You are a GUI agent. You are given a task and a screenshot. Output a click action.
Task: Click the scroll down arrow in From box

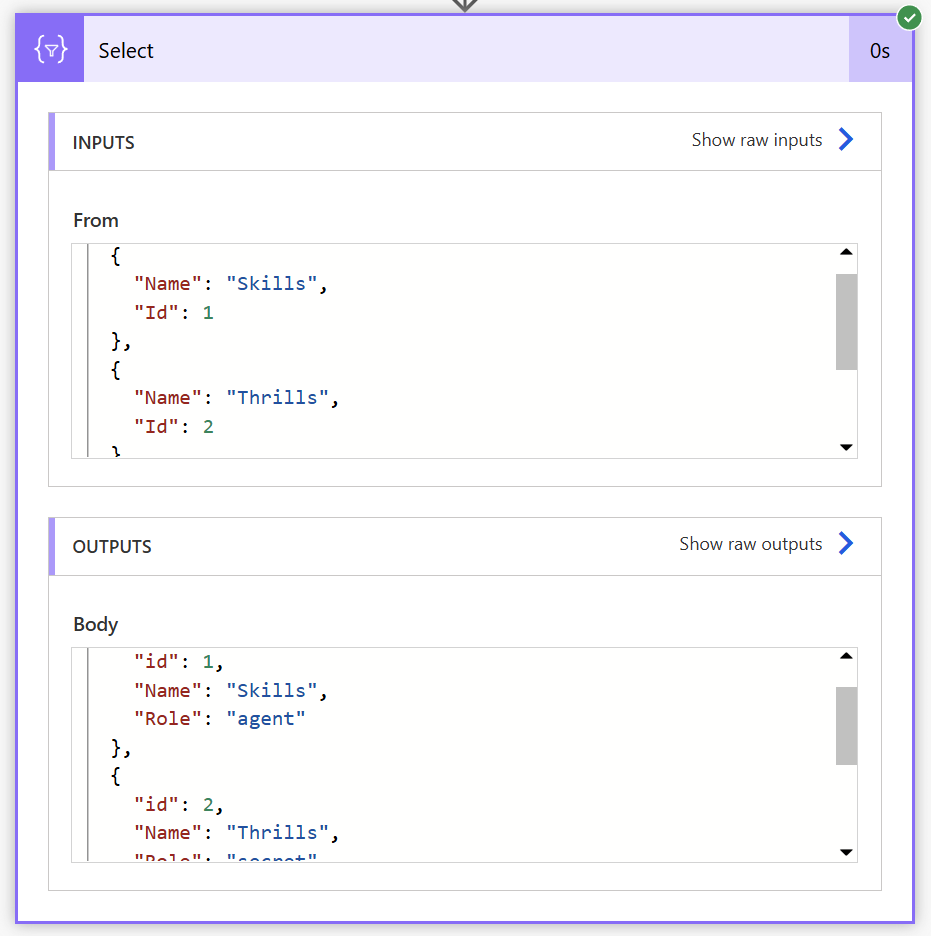click(846, 448)
